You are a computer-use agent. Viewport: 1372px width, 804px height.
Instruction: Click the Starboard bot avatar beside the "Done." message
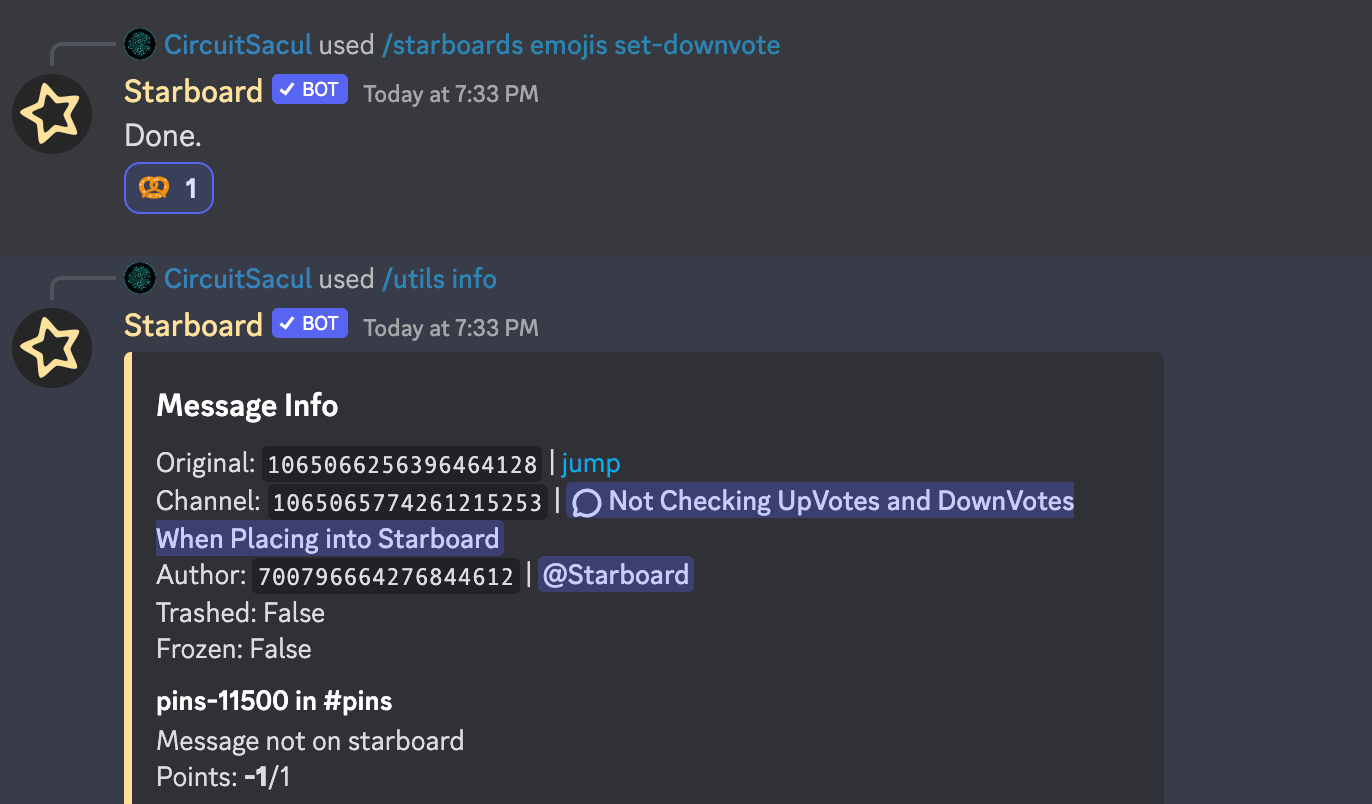[x=52, y=114]
